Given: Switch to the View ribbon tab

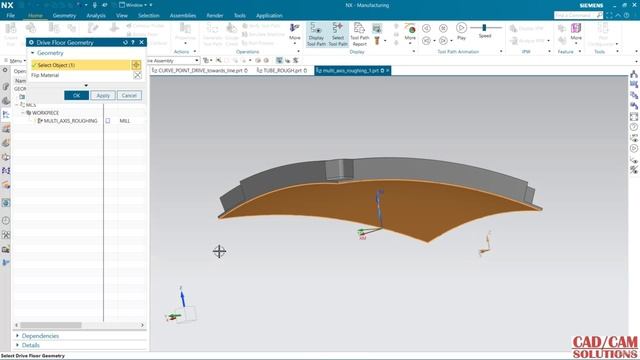Looking at the screenshot, I should point(122,16).
